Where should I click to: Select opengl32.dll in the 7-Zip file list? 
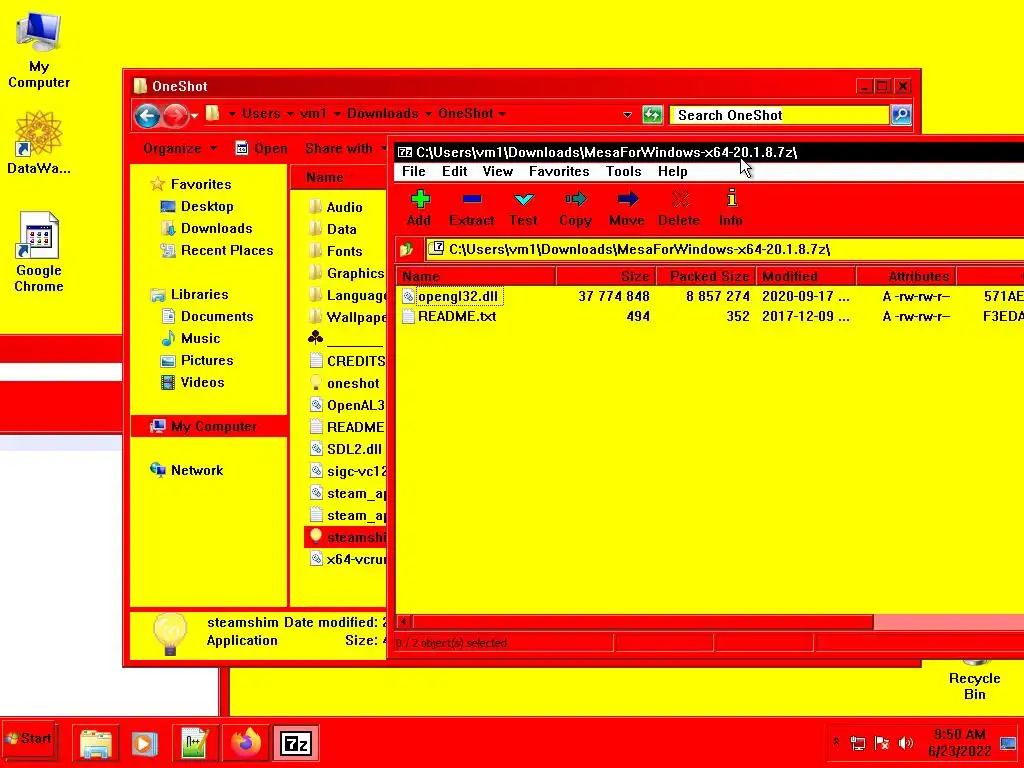(457, 296)
